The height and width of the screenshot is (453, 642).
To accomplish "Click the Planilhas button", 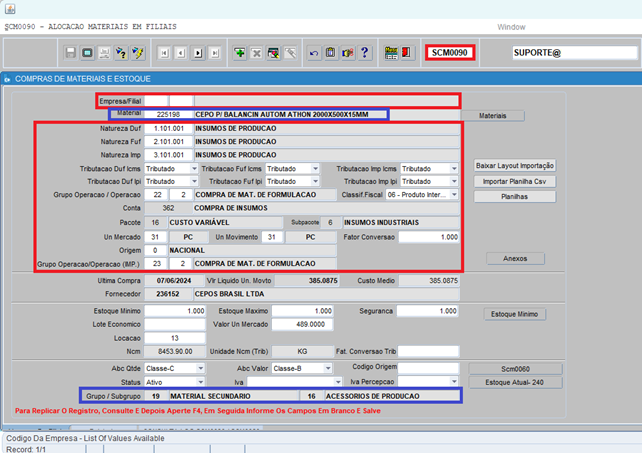I will coord(515,197).
